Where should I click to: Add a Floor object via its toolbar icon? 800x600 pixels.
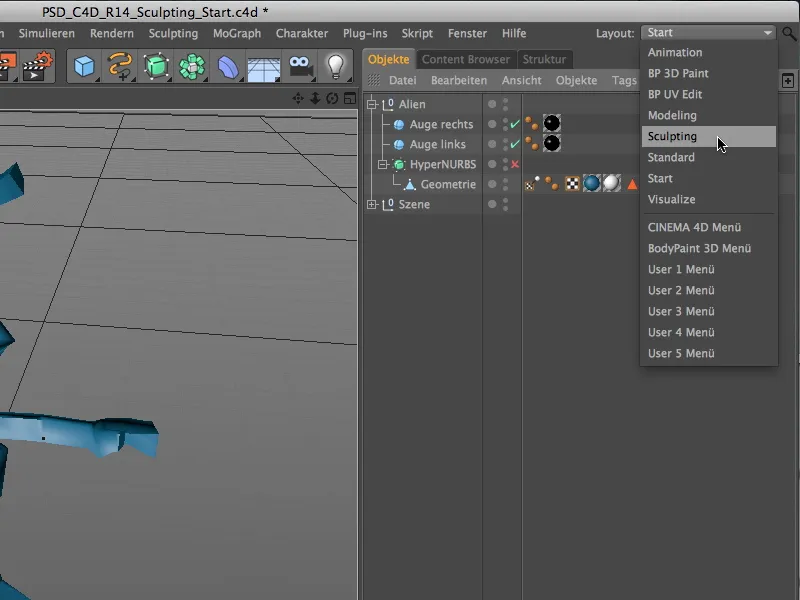click(262, 67)
